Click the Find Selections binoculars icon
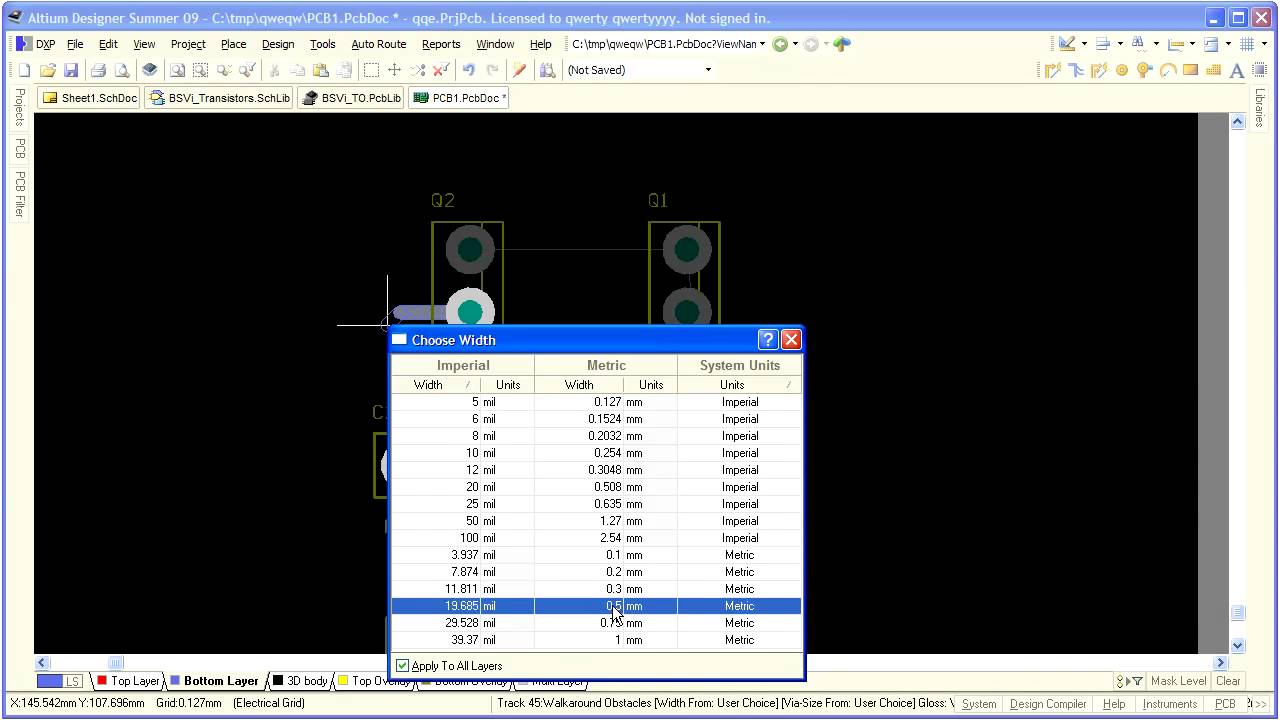Screen dimensions: 1280x720 point(1139,44)
